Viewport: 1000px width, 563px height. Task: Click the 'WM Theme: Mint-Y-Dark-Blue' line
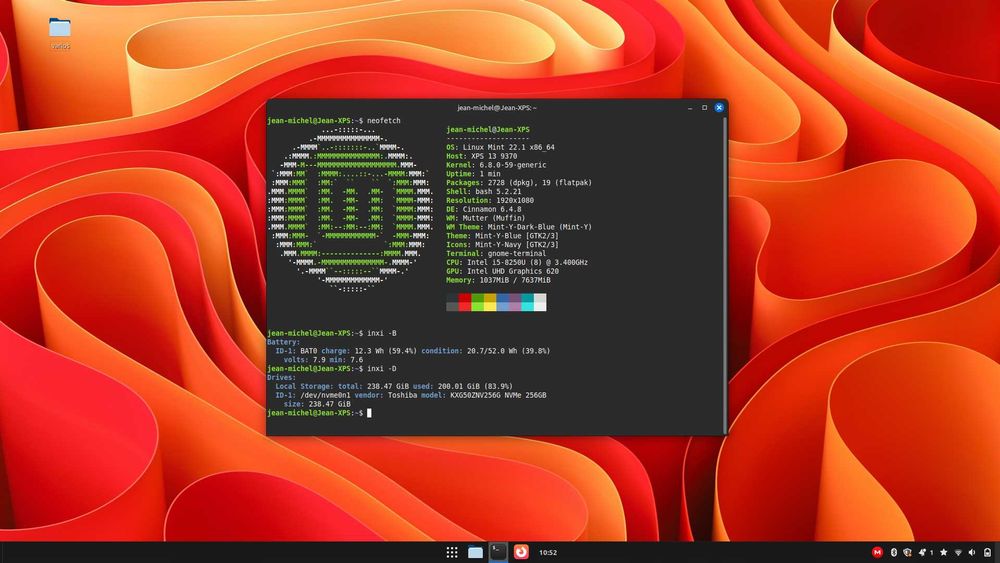(519, 227)
